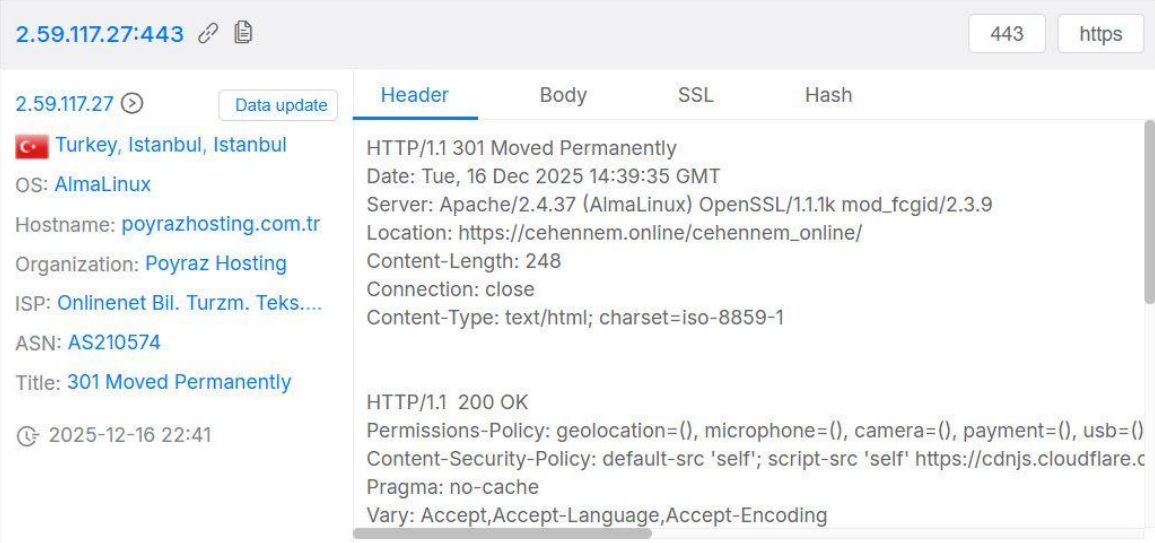Click the AS210574 ASN link

click(x=114, y=343)
